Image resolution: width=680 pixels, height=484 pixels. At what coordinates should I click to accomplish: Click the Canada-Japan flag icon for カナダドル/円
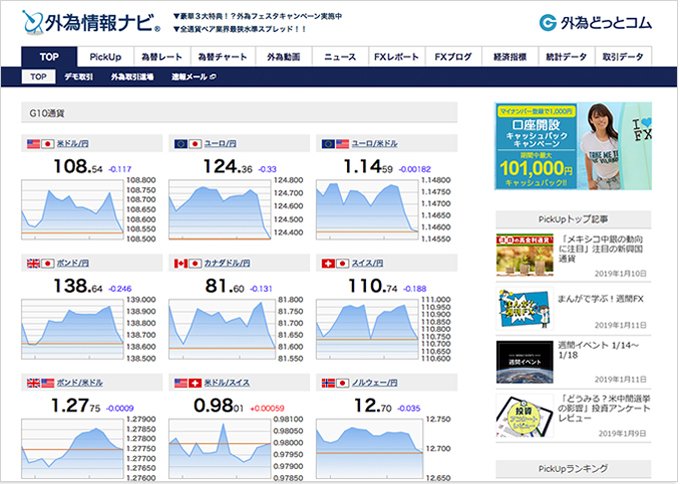coord(187,263)
